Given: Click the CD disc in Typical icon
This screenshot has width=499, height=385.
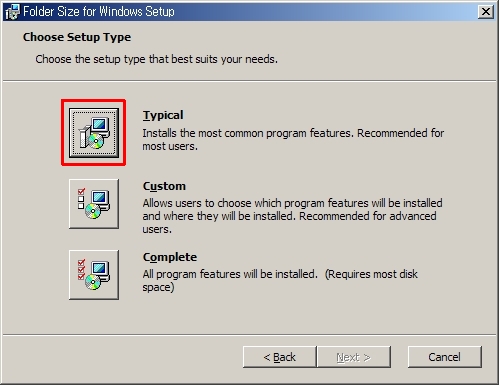Looking at the screenshot, I should coord(96,141).
